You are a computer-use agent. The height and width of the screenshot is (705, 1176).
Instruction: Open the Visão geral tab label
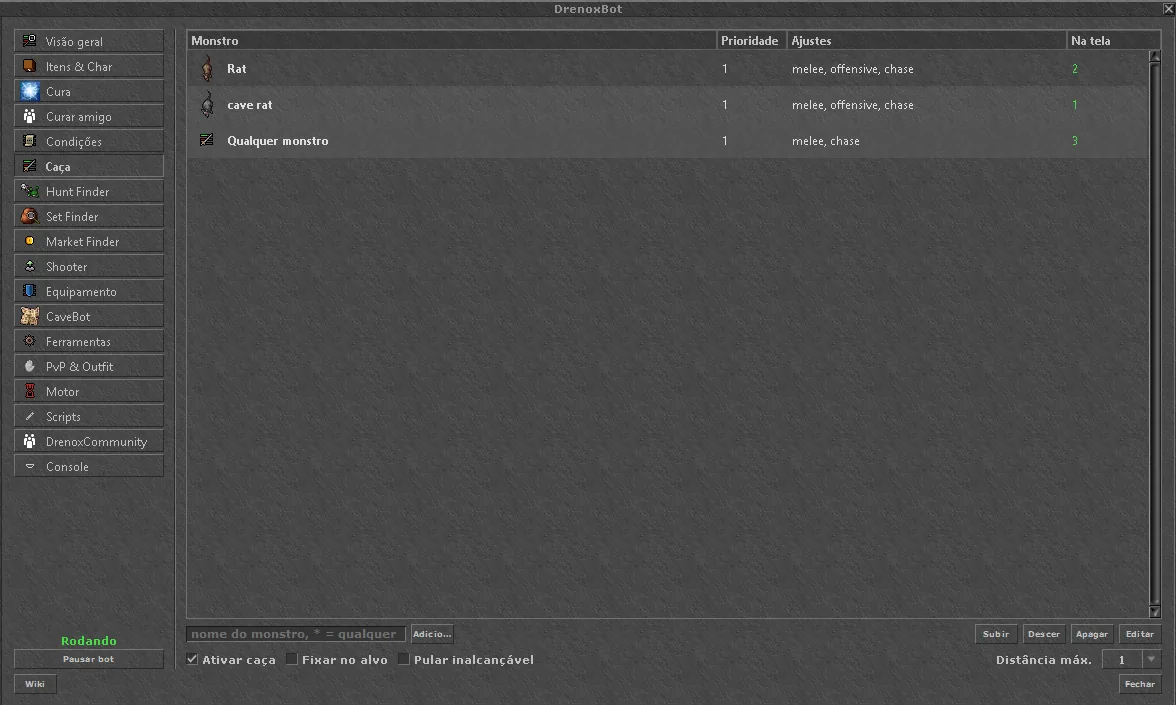tap(74, 42)
